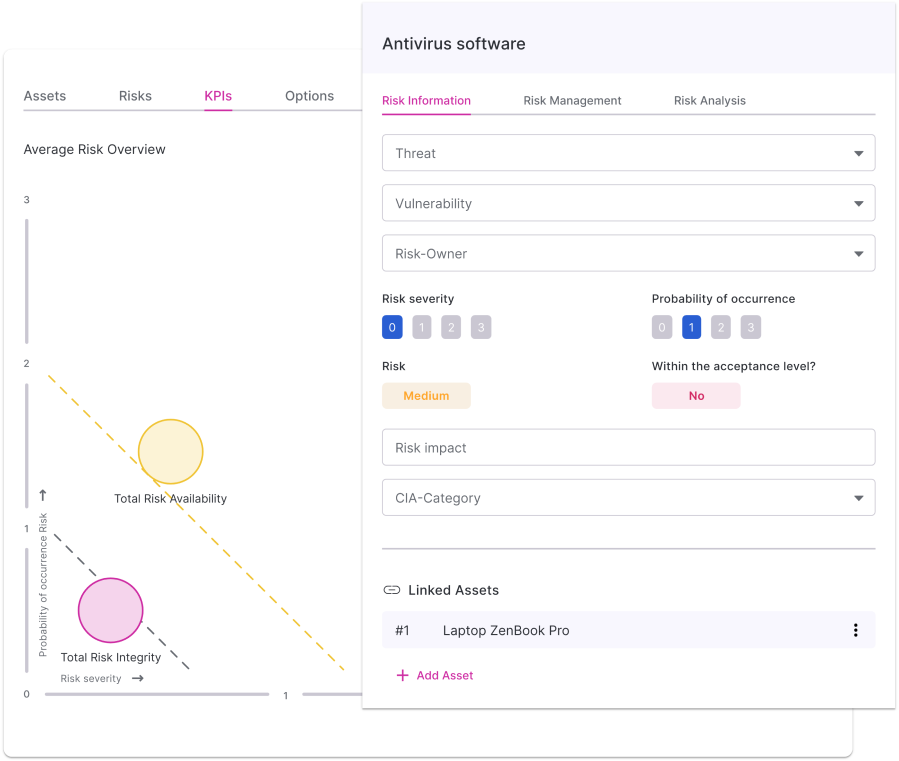Click the link icon next to Linked Assets
899x761 pixels.
(x=392, y=590)
